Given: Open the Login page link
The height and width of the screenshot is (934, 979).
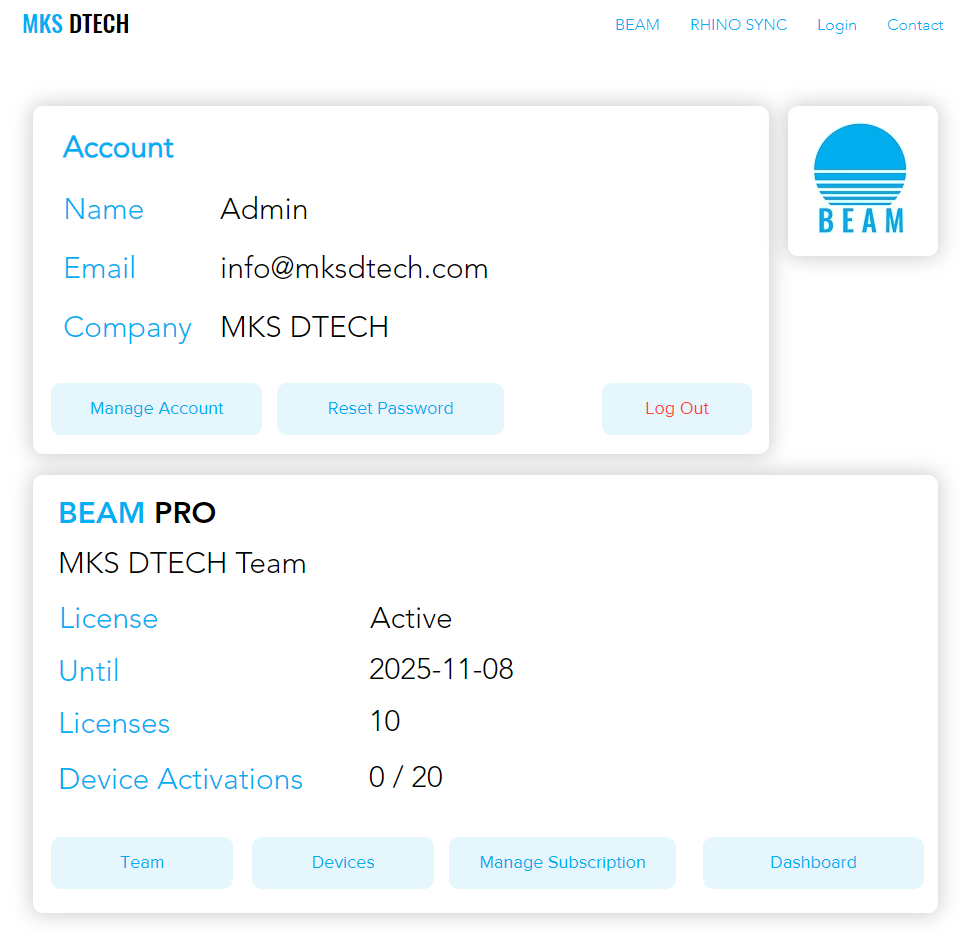Looking at the screenshot, I should (836, 25).
